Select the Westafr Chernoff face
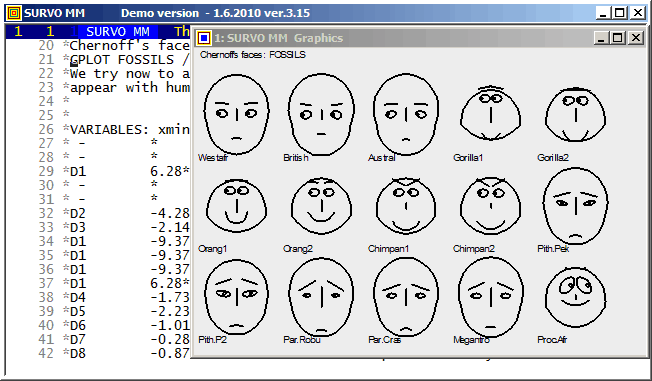This screenshot has width=652, height=381. pyautogui.click(x=237, y=114)
